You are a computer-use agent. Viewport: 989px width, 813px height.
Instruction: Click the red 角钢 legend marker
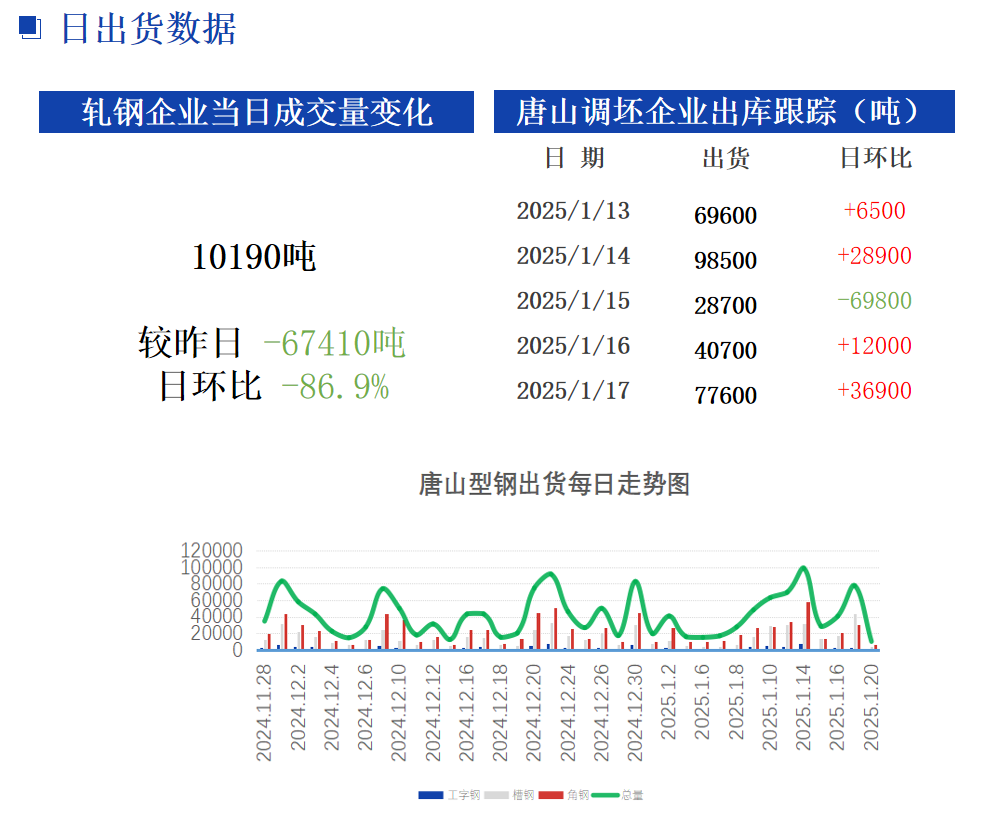point(551,795)
